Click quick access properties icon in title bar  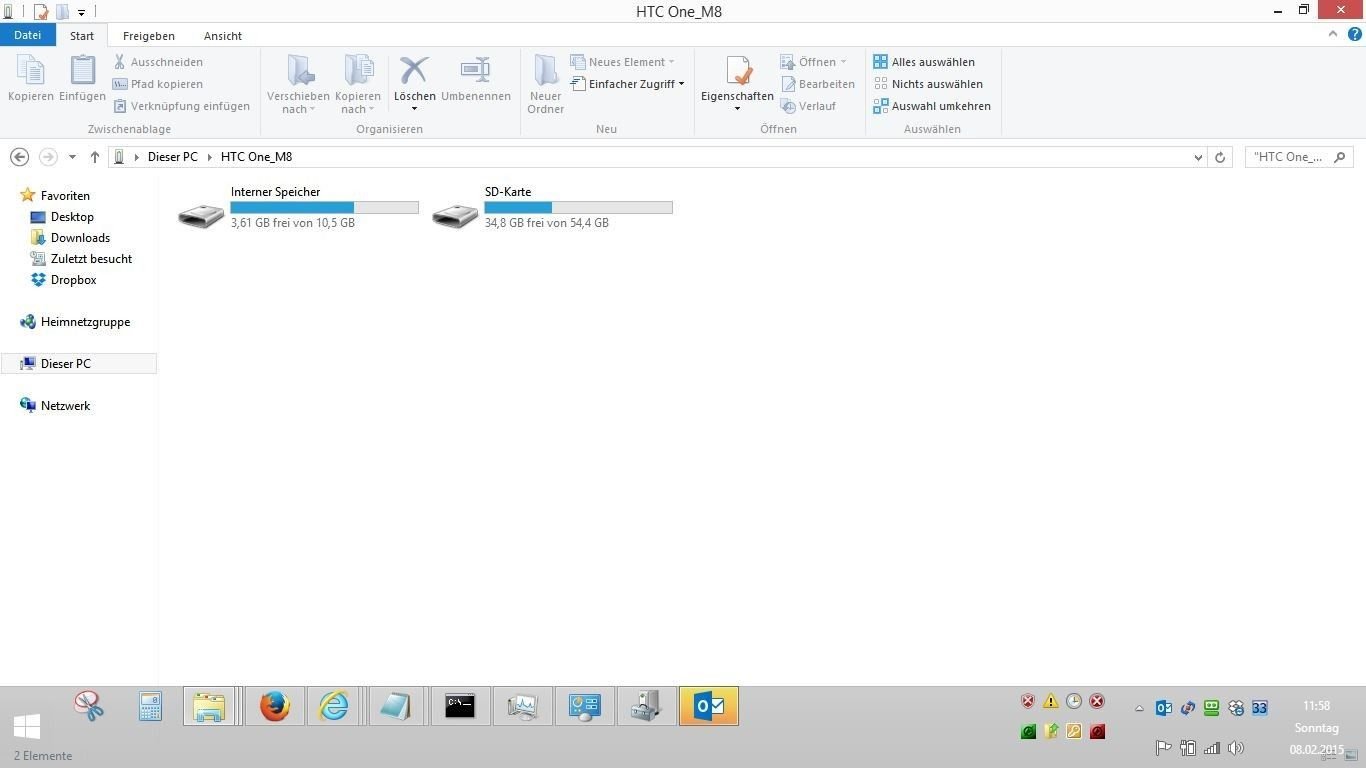41,12
